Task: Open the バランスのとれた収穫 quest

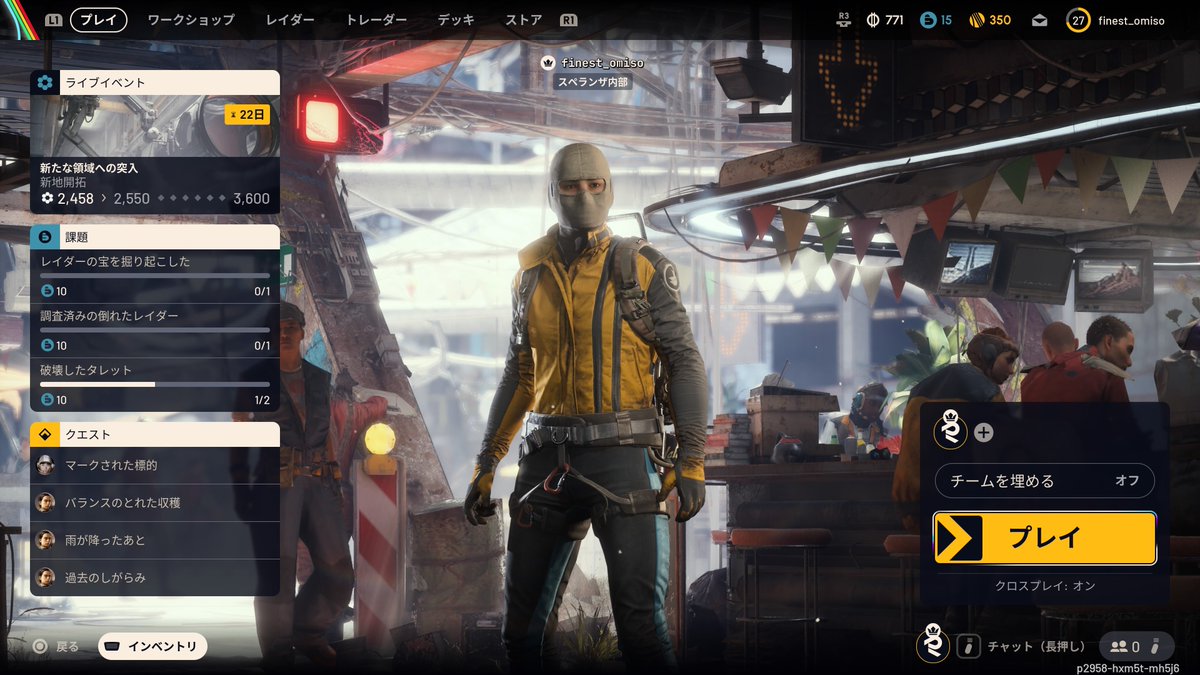Action: click(155, 502)
